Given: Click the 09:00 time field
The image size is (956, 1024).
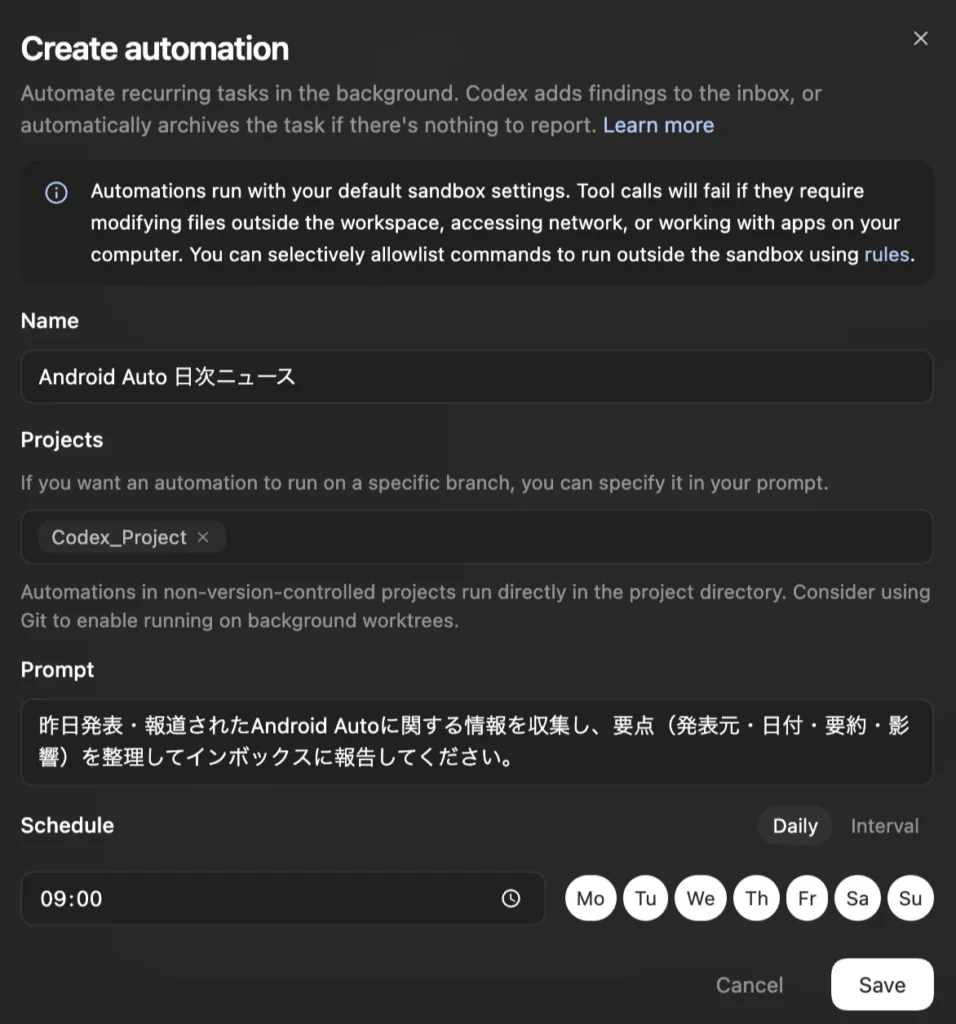Looking at the screenshot, I should [x=260, y=898].
